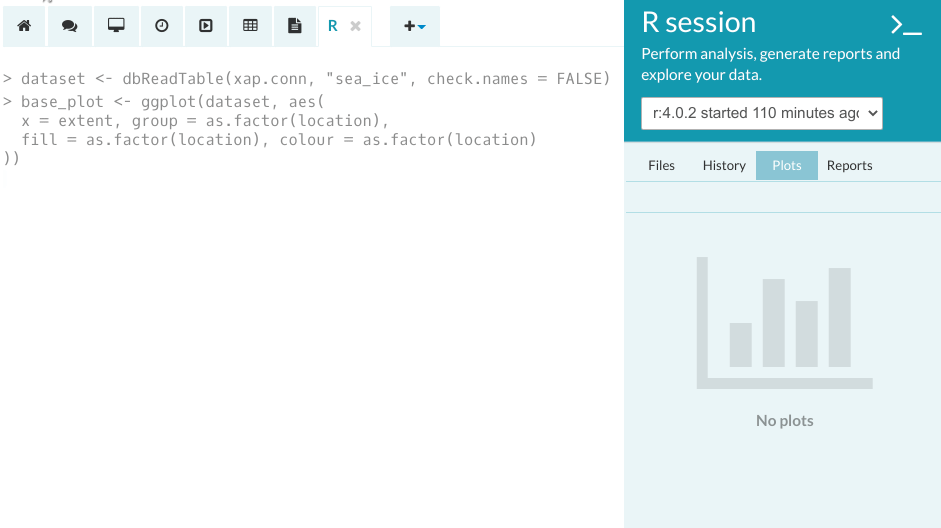The width and height of the screenshot is (941, 528).
Task: Open the chat comments tab icon
Action: click(69, 26)
